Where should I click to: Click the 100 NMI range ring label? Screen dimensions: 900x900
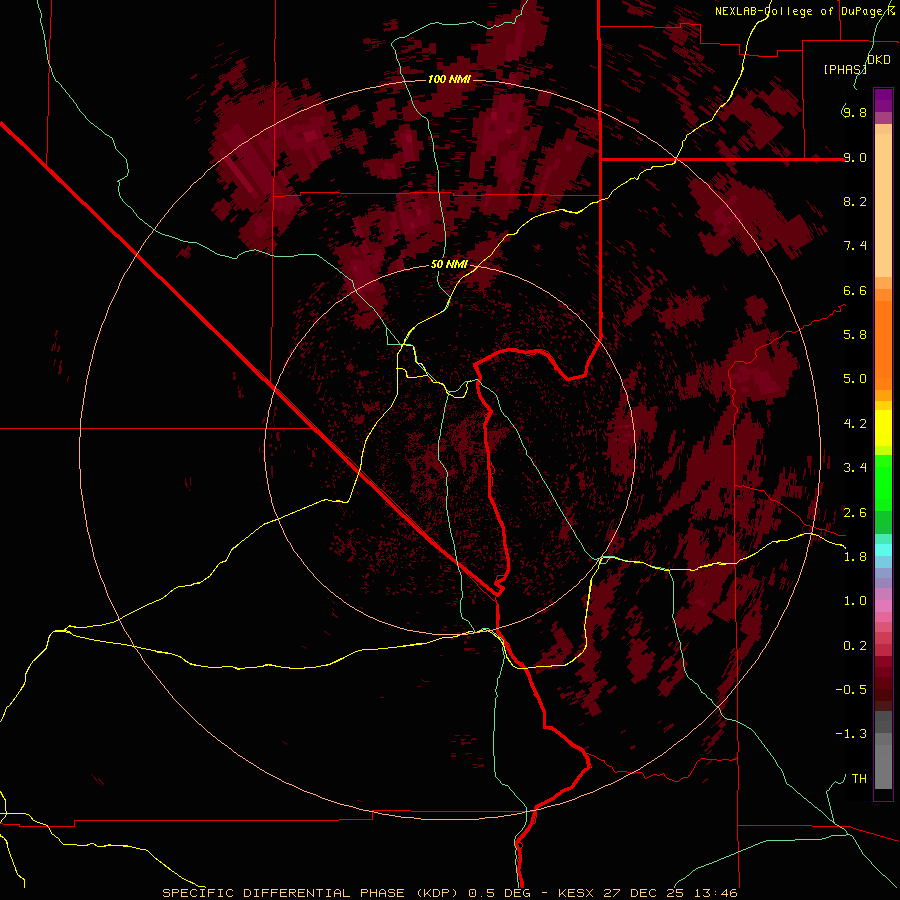pyautogui.click(x=449, y=79)
